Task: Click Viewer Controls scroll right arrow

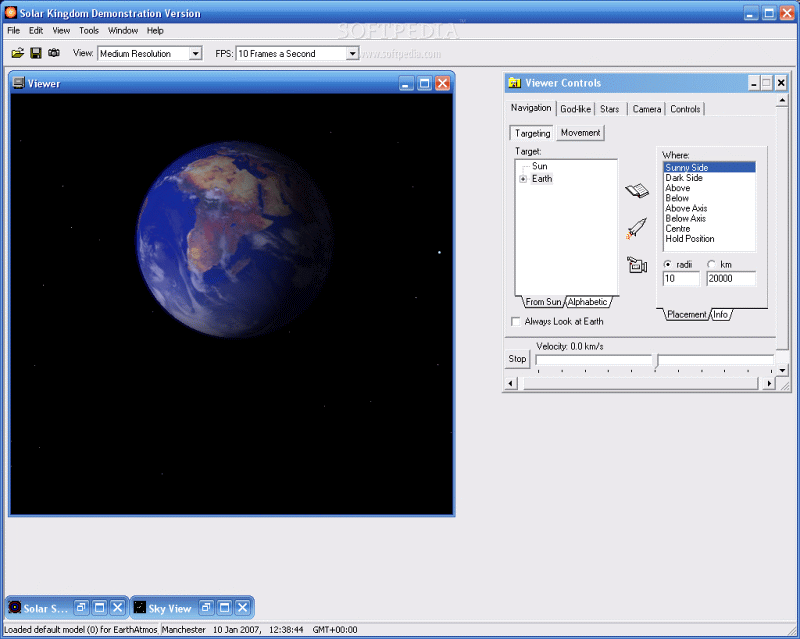Action: [x=769, y=383]
